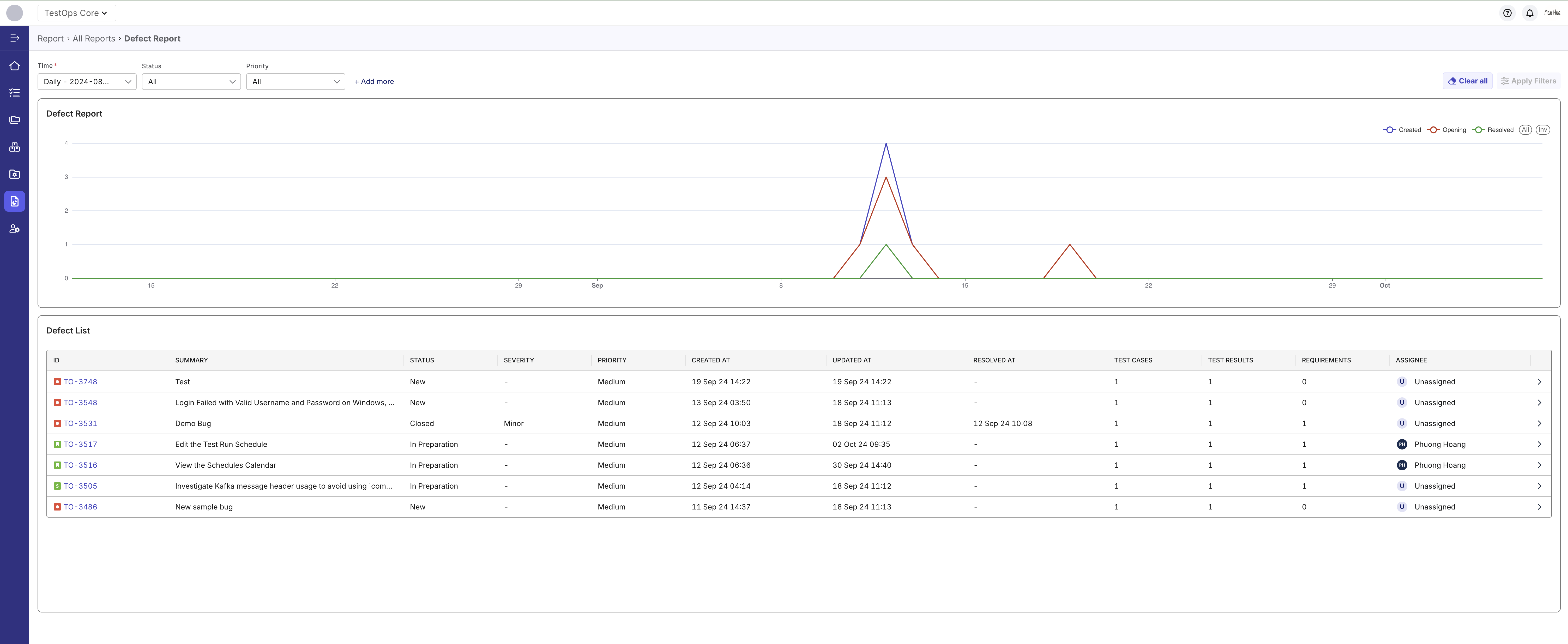Click the eraser icon in Clear all
Viewport: 1568px width, 644px height.
point(1452,81)
